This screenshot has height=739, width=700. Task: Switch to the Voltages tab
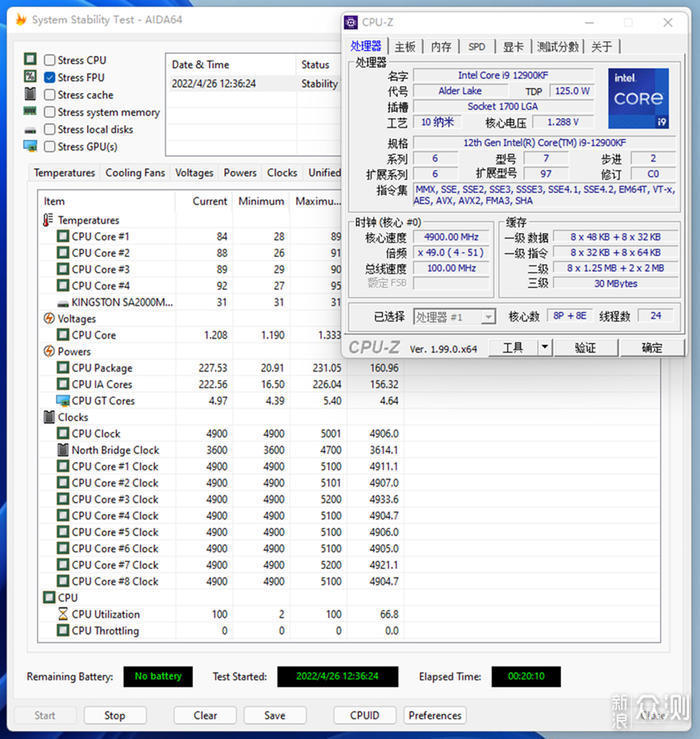point(194,173)
